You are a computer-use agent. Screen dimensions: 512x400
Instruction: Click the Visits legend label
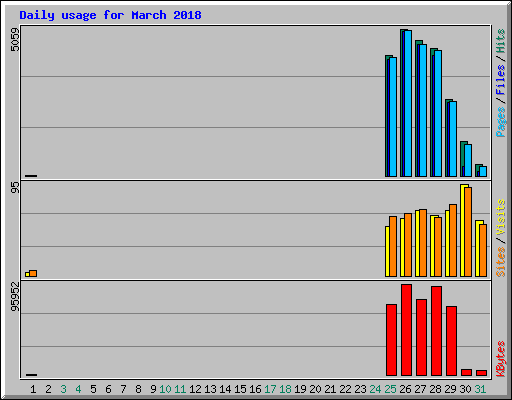501,217
